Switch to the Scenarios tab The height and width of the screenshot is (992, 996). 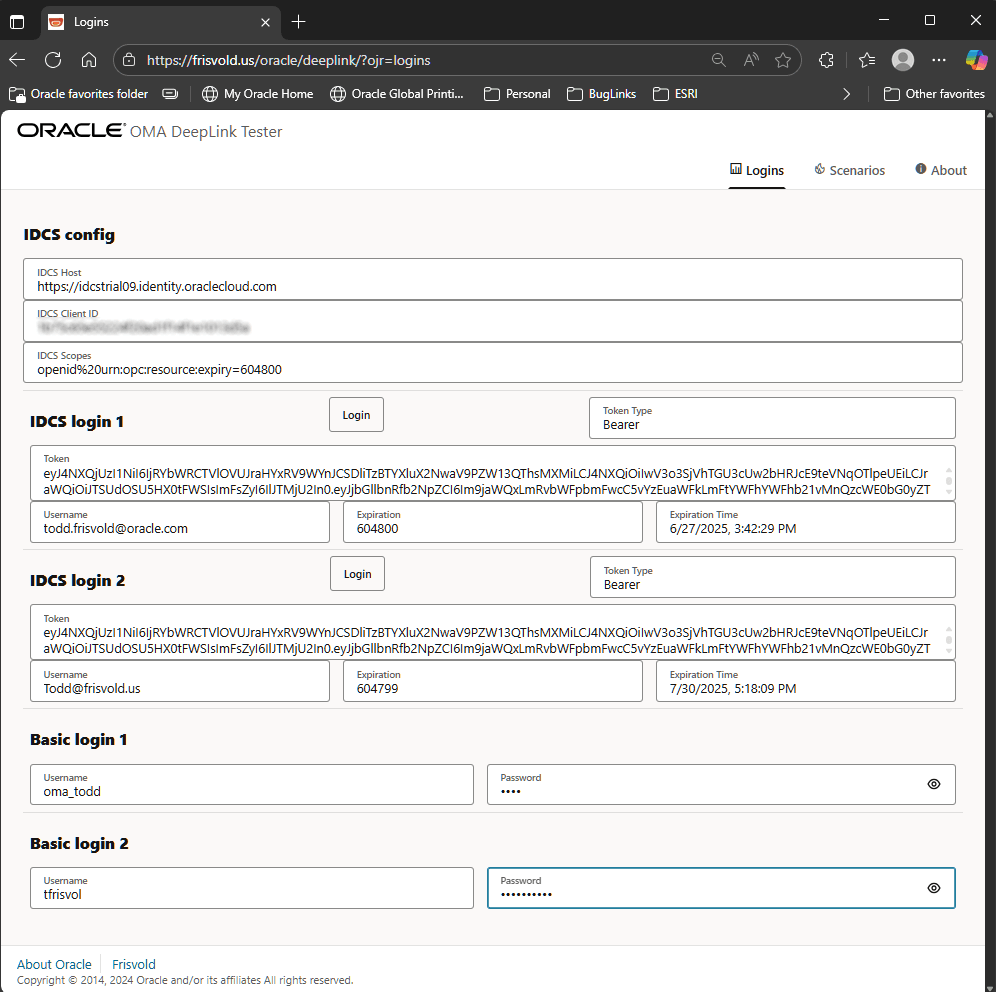coord(849,170)
